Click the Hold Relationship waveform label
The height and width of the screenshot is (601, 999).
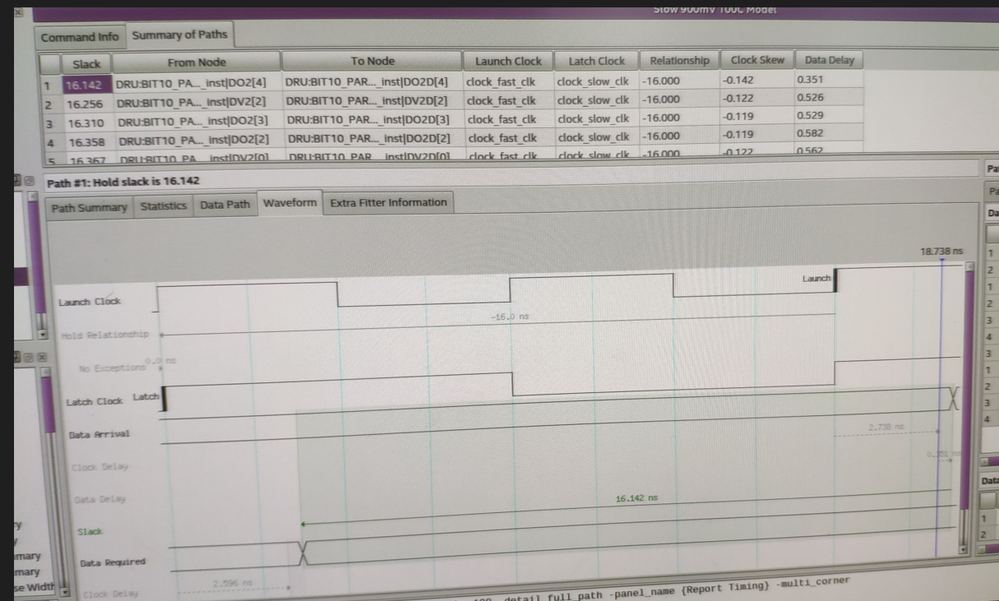tap(104, 334)
